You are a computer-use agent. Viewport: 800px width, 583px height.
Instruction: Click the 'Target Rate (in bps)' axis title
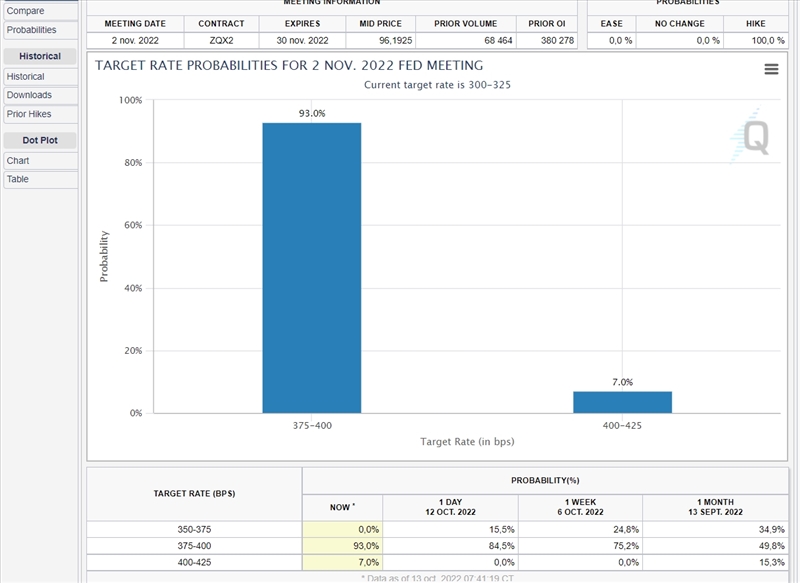467,442
